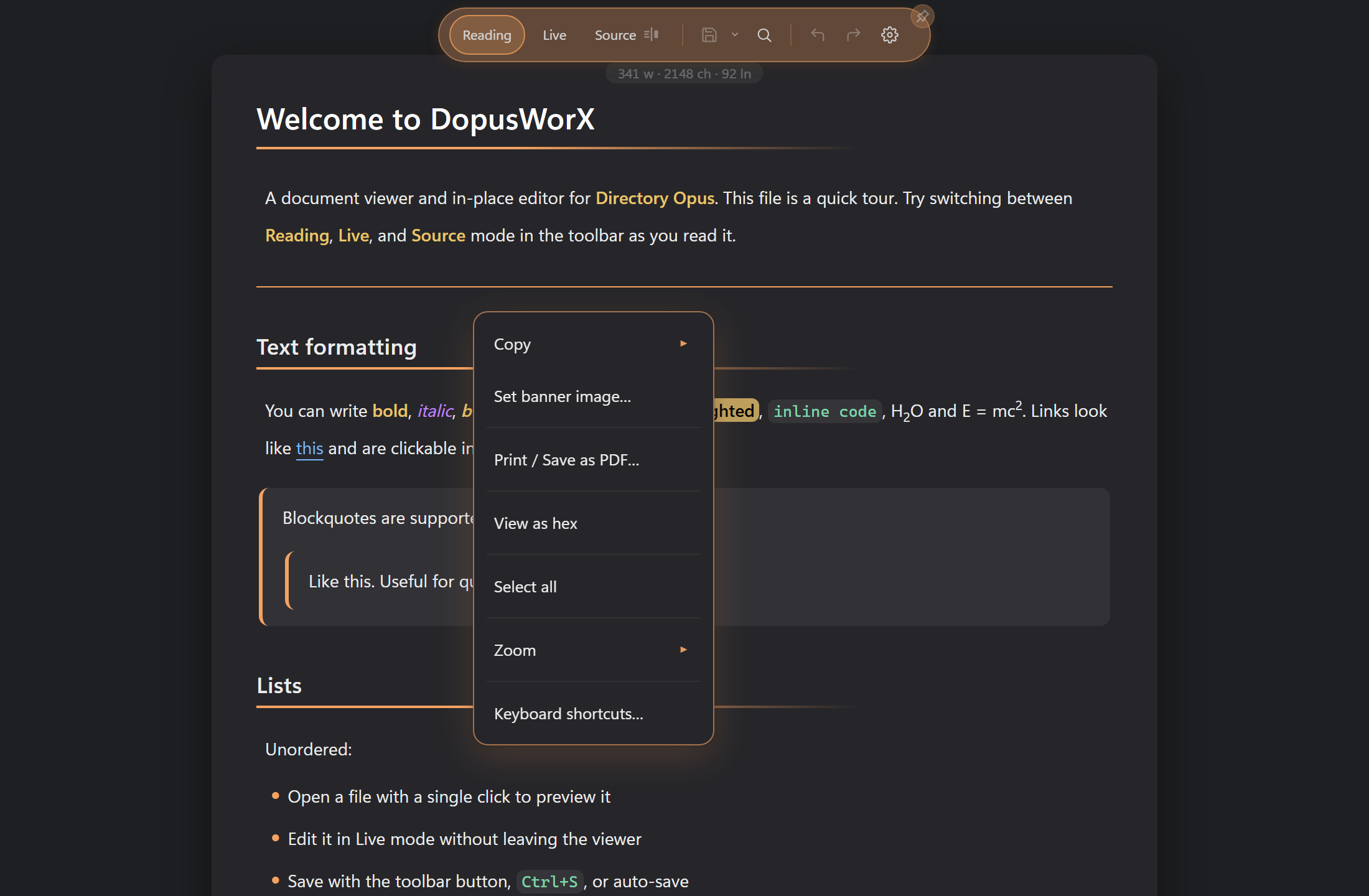Click the "Directory Opus" bold text
The height and width of the screenshot is (896, 1369).
pyautogui.click(x=655, y=198)
